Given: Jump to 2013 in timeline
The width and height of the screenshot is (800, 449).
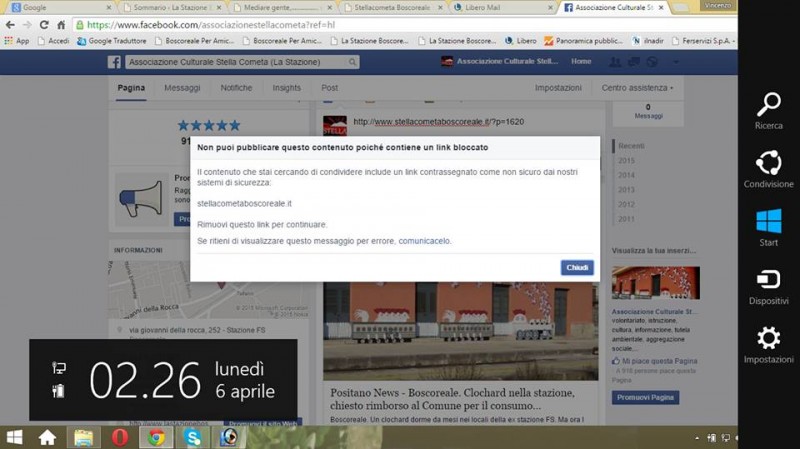Looking at the screenshot, I should pyautogui.click(x=627, y=190).
